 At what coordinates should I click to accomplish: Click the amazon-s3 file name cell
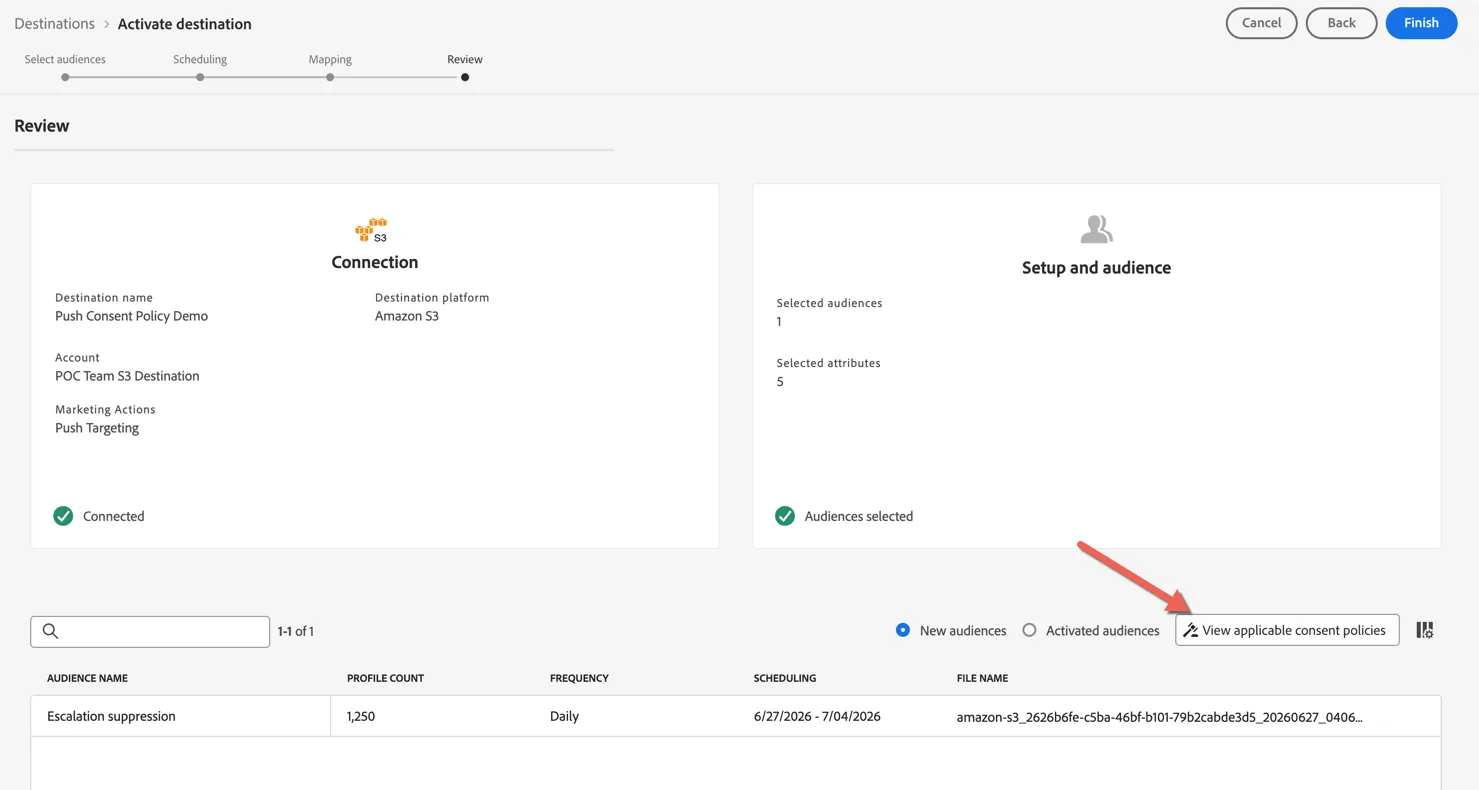(x=1159, y=716)
